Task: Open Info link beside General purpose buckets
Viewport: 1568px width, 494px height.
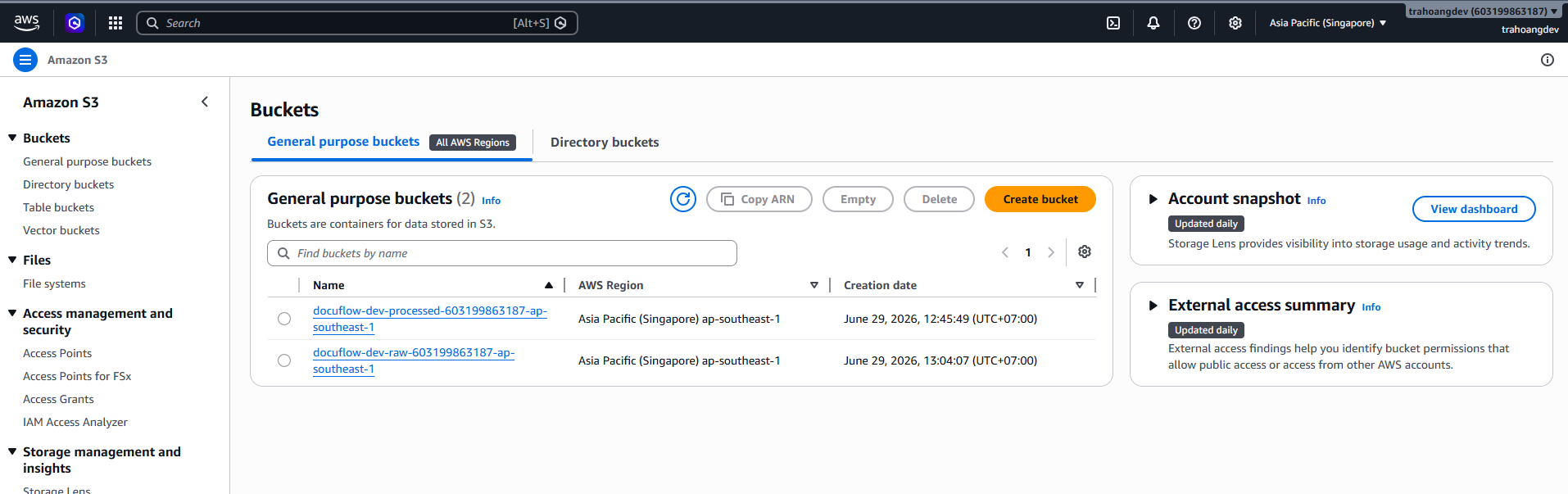Action: pyautogui.click(x=491, y=201)
